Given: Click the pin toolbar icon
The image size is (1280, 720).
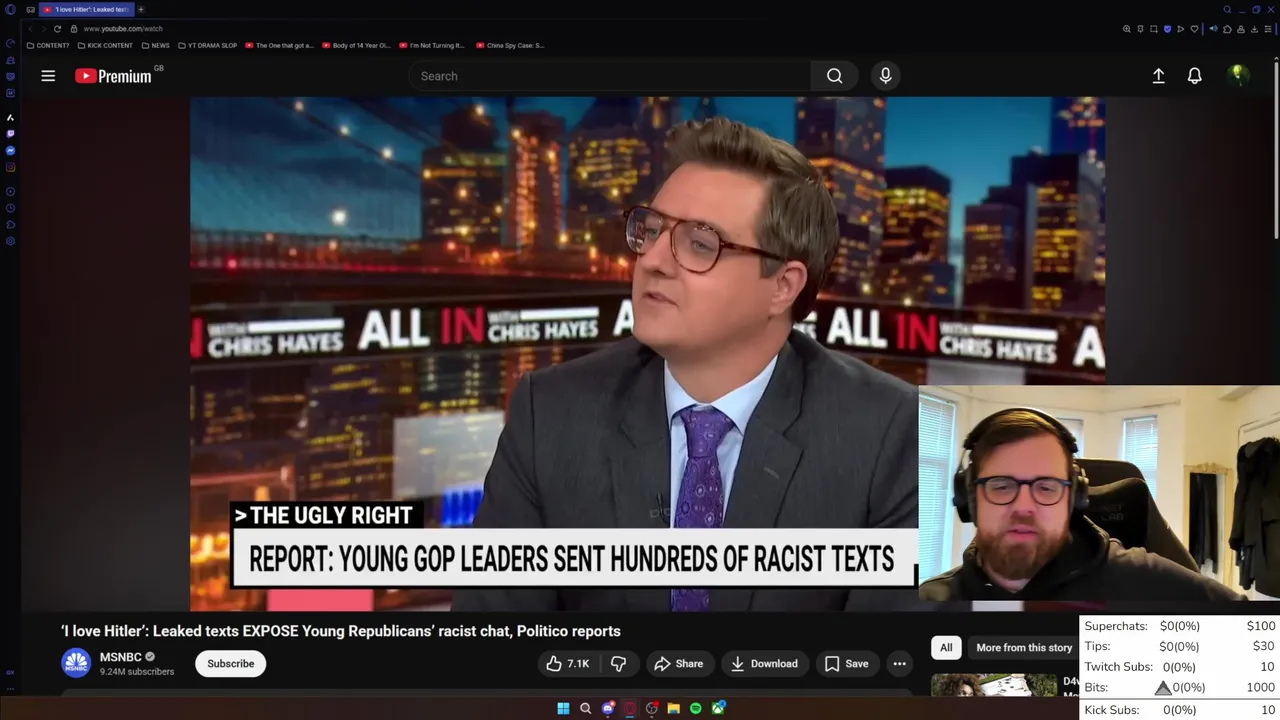Looking at the screenshot, I should [x=1140, y=29].
